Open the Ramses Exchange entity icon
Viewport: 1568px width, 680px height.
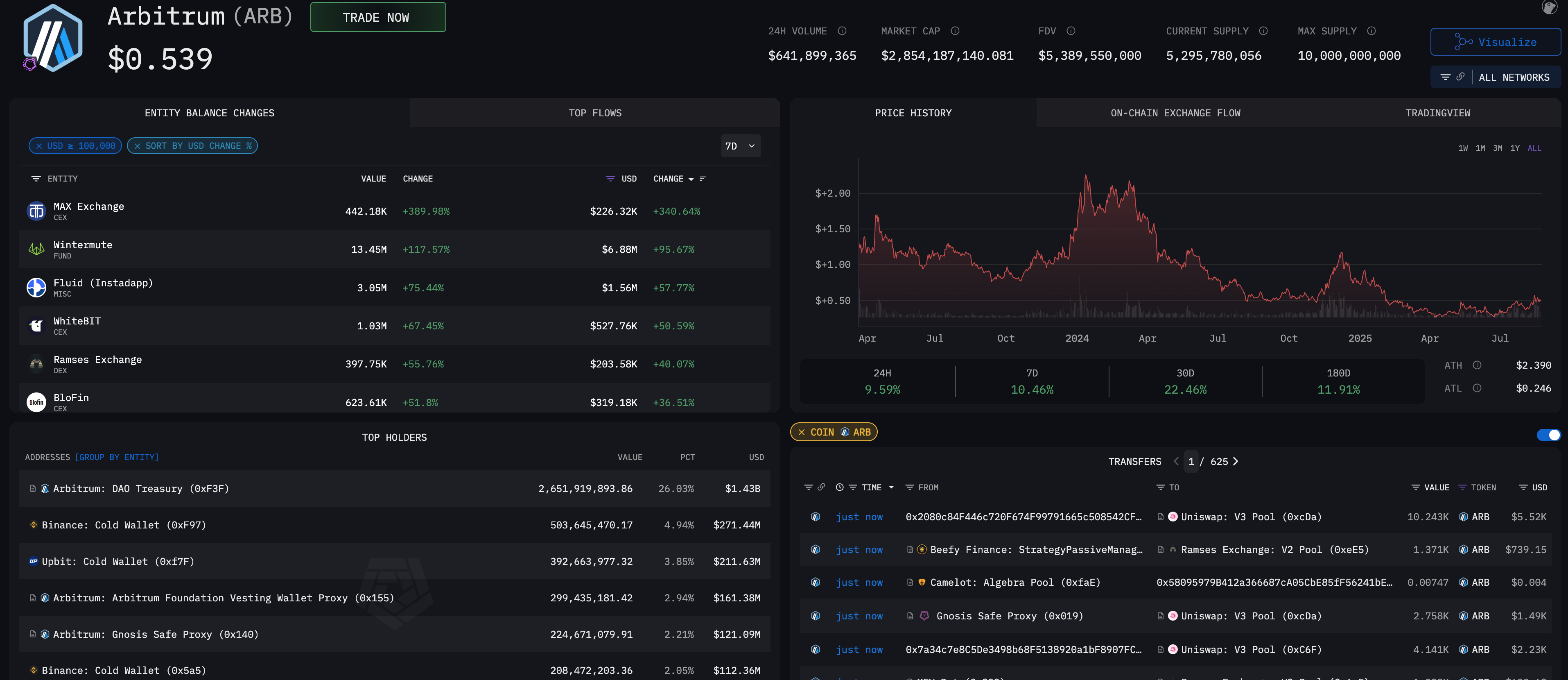36,364
